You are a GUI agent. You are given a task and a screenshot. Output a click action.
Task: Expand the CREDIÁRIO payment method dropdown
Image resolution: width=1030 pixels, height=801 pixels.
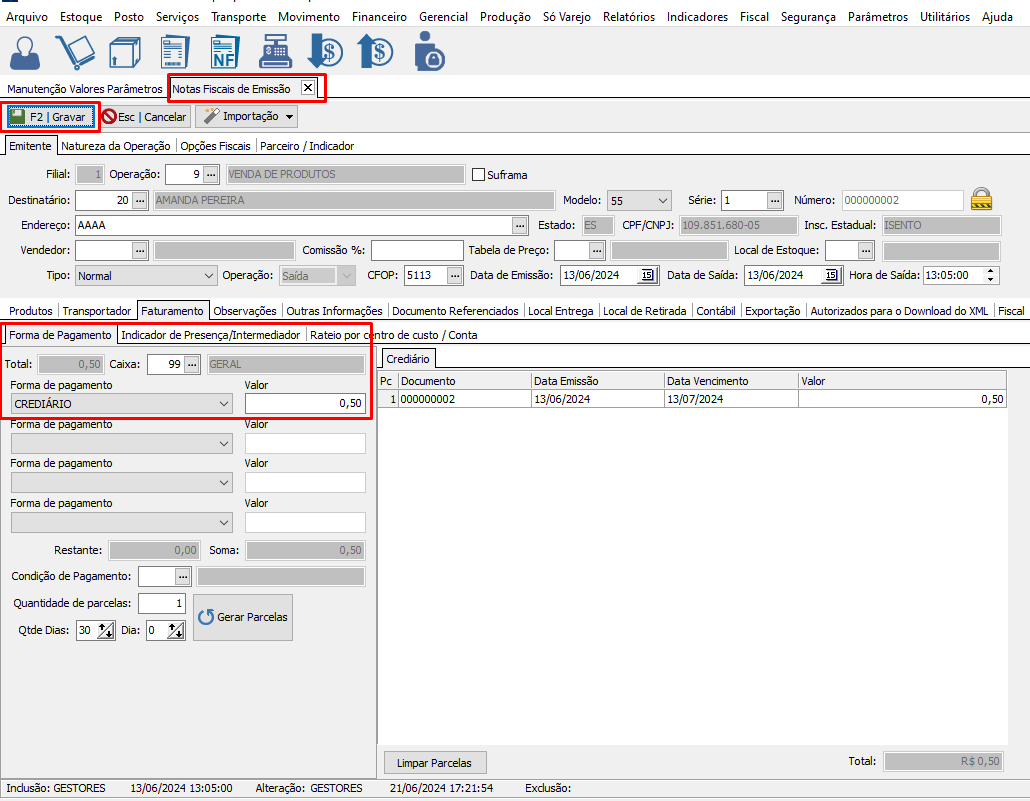click(x=223, y=403)
